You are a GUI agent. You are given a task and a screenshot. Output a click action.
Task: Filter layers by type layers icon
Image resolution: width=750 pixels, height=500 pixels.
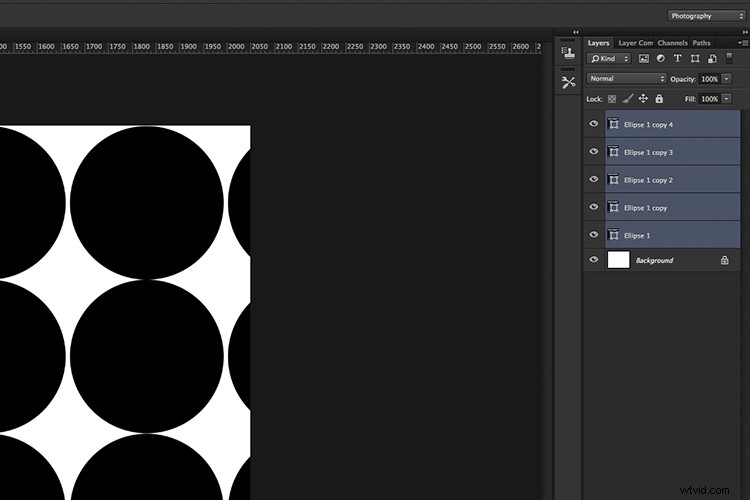(677, 58)
